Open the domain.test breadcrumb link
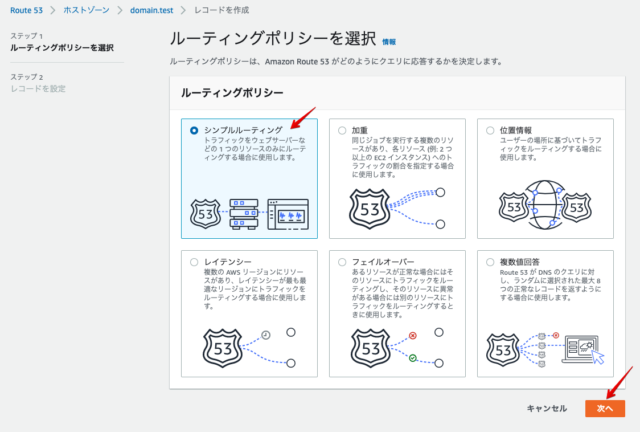The height and width of the screenshot is (432, 640). [x=151, y=10]
